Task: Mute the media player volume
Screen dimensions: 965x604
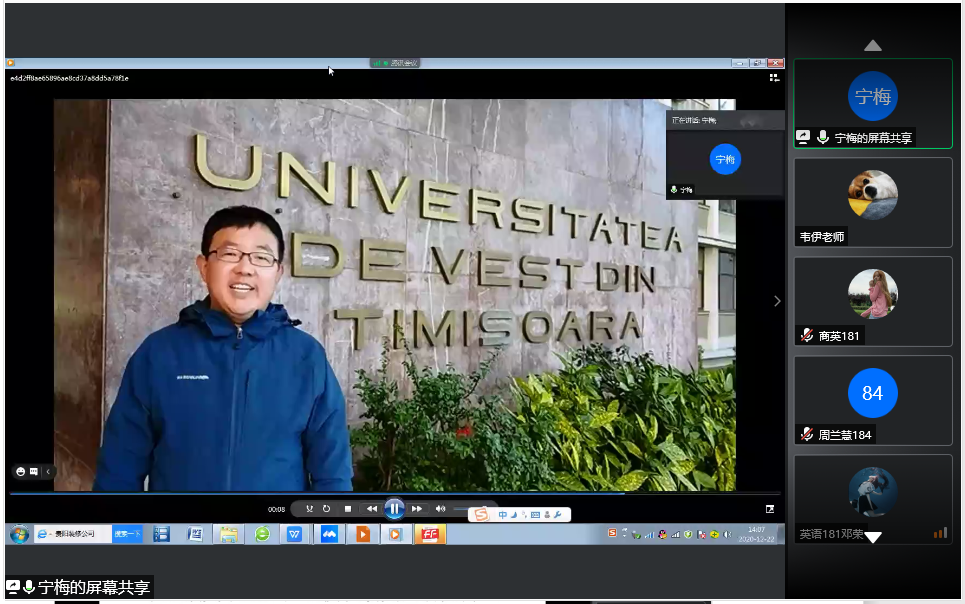Action: click(x=440, y=509)
